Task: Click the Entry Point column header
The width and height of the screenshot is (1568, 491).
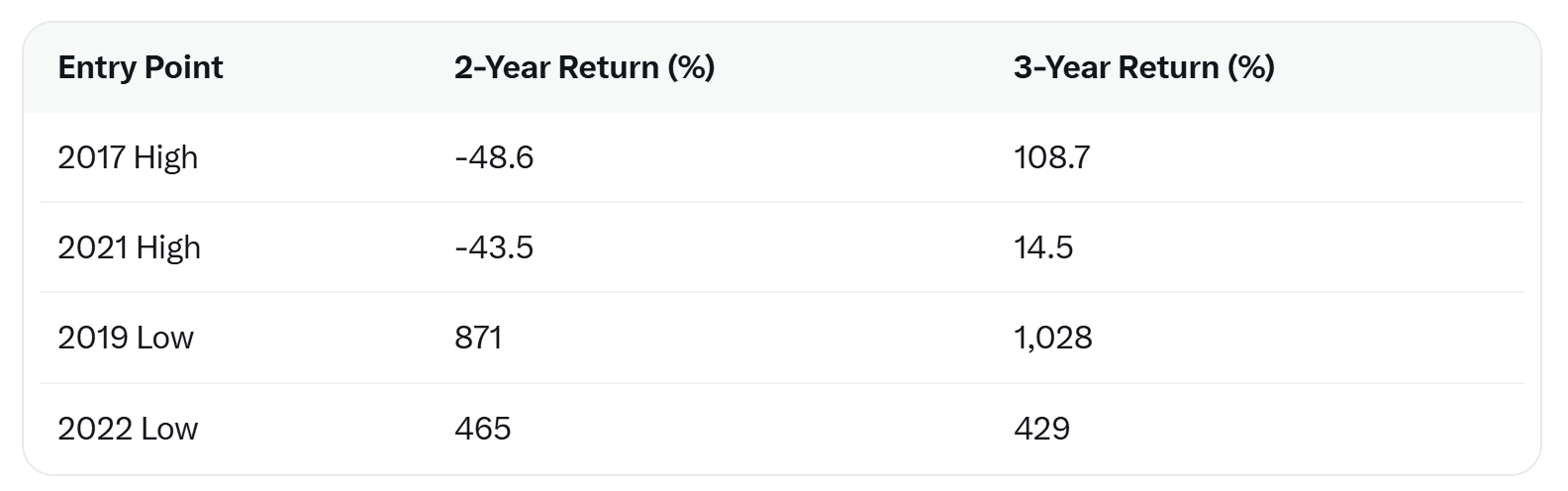Action: 141,67
